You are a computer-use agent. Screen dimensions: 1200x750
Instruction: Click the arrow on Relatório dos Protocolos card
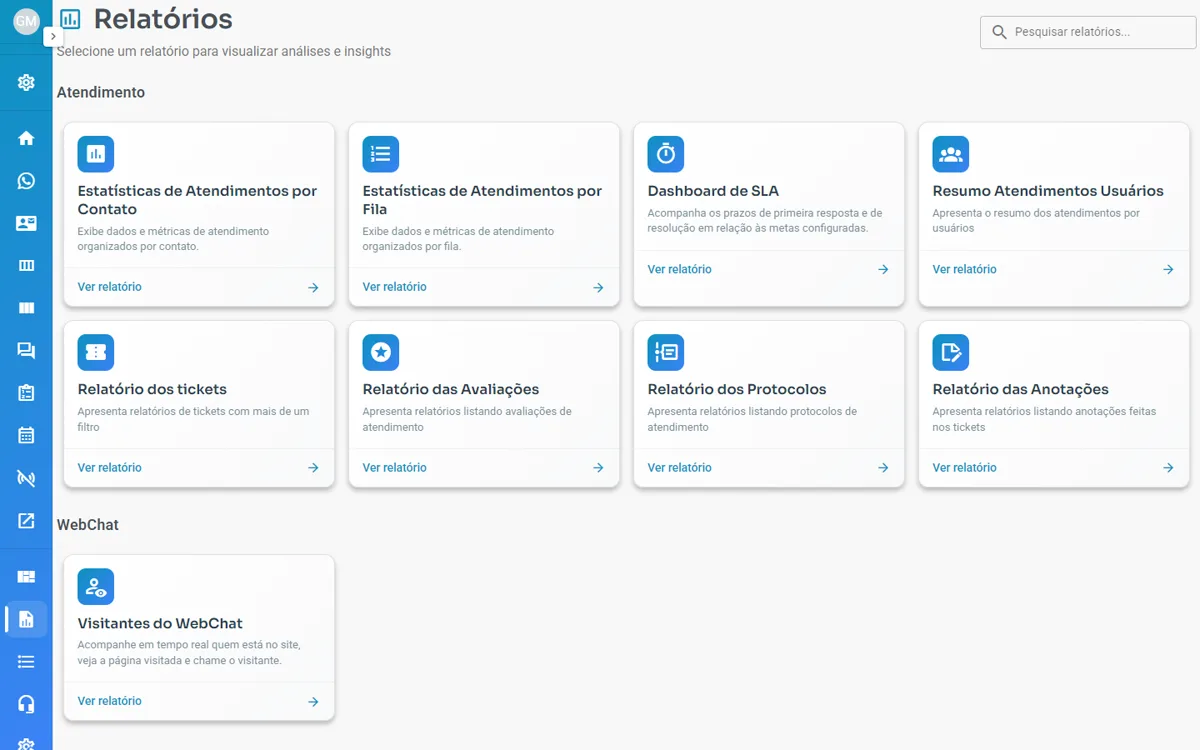point(883,468)
